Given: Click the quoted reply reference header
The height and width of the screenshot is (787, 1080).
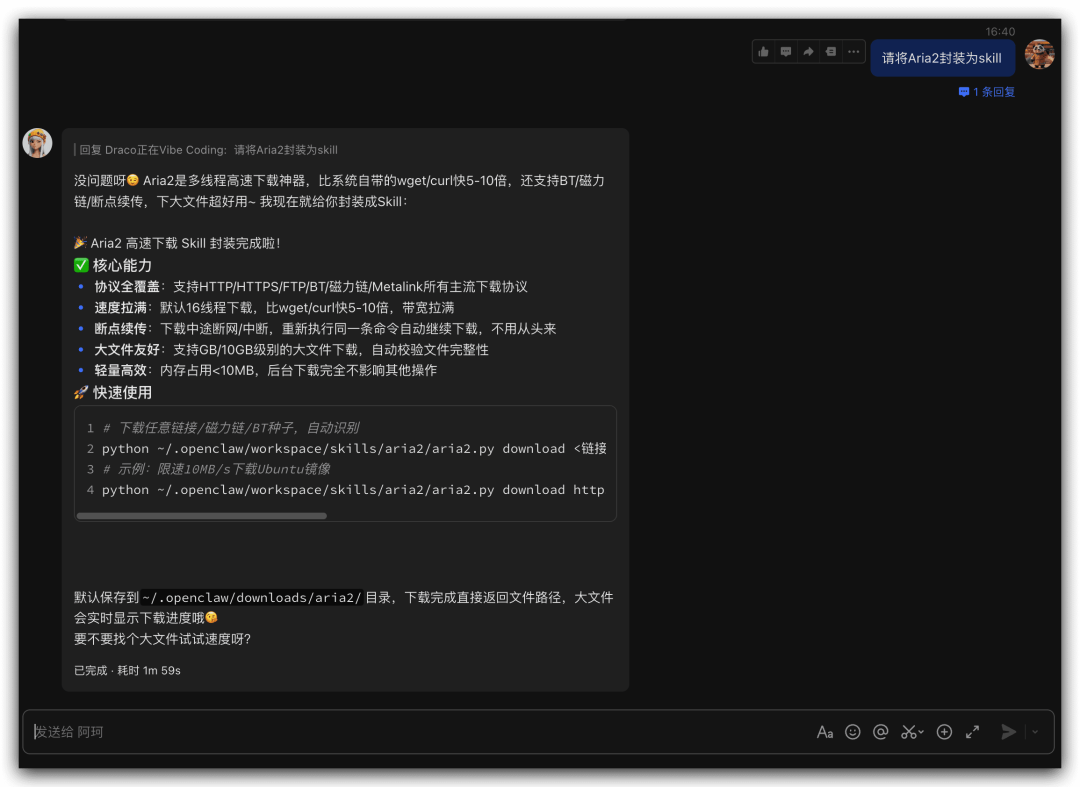Looking at the screenshot, I should click(x=208, y=150).
